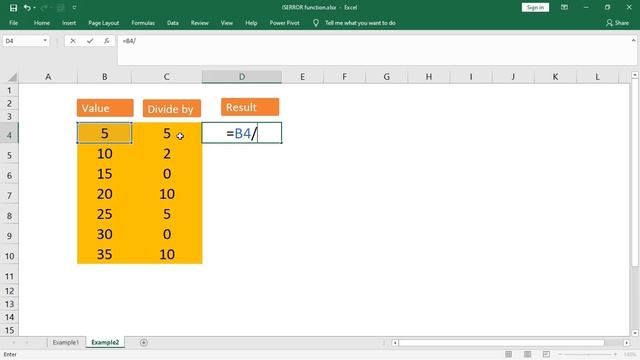Open Customize Quick Access Toolbar dropdown

tap(74, 7)
